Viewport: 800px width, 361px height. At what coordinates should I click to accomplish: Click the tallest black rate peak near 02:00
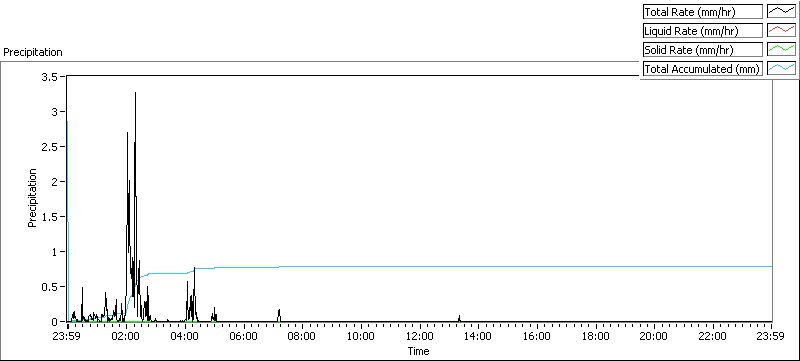[x=135, y=93]
